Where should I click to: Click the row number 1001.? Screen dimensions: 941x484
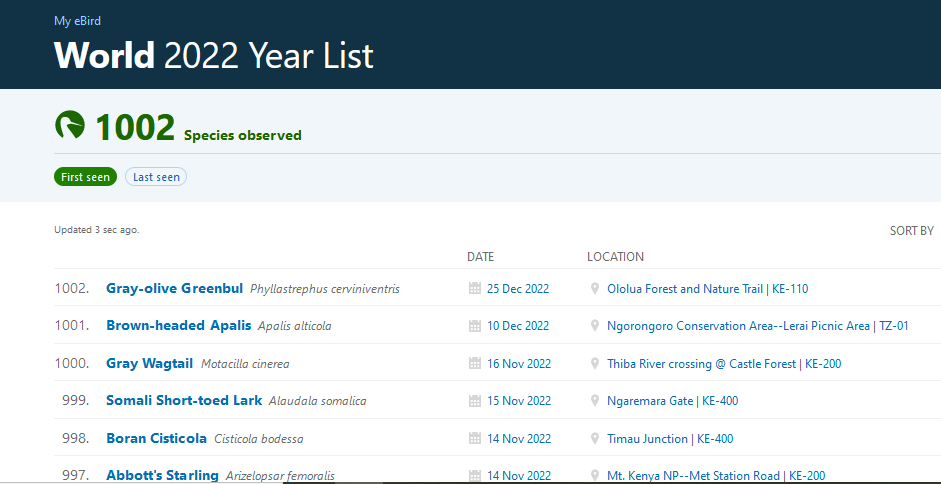pyautogui.click(x=72, y=326)
